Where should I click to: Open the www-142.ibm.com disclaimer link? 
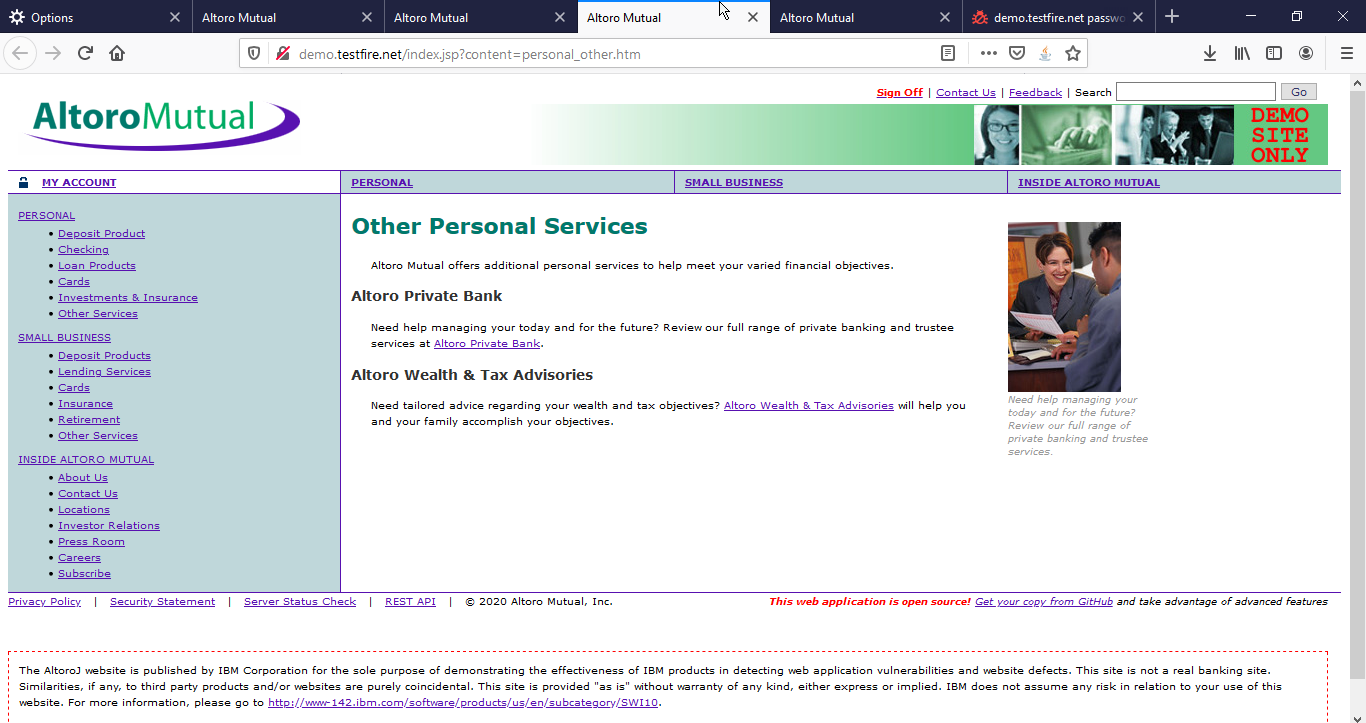click(463, 702)
